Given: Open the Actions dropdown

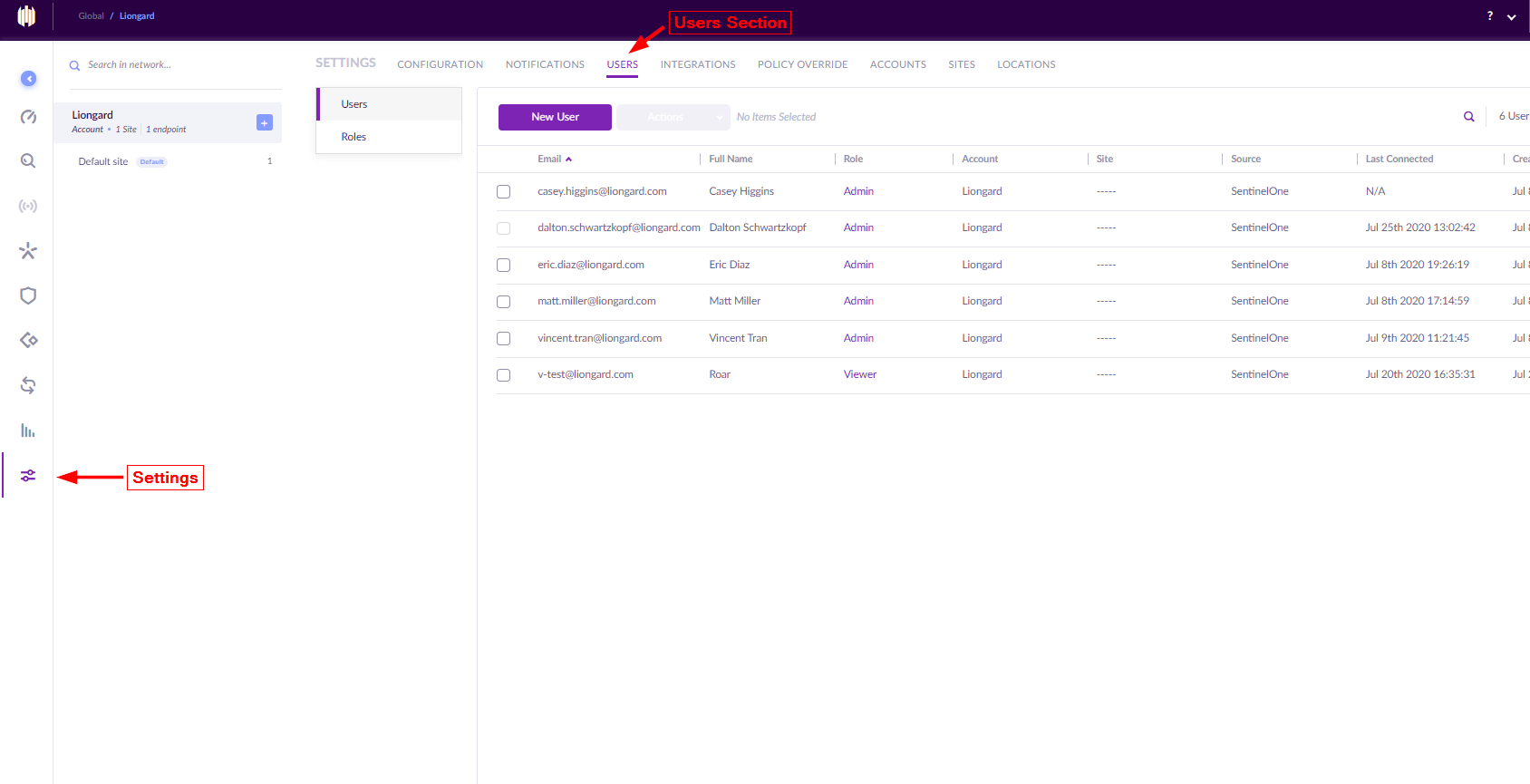Looking at the screenshot, I should 673,117.
